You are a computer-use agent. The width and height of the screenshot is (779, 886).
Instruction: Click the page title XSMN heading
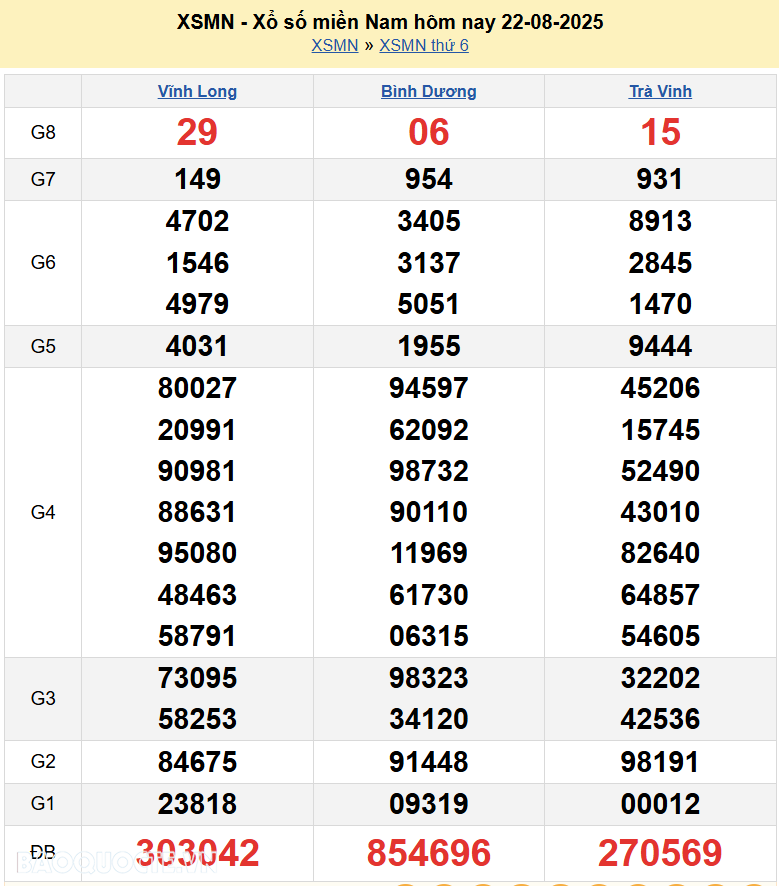pyautogui.click(x=389, y=22)
